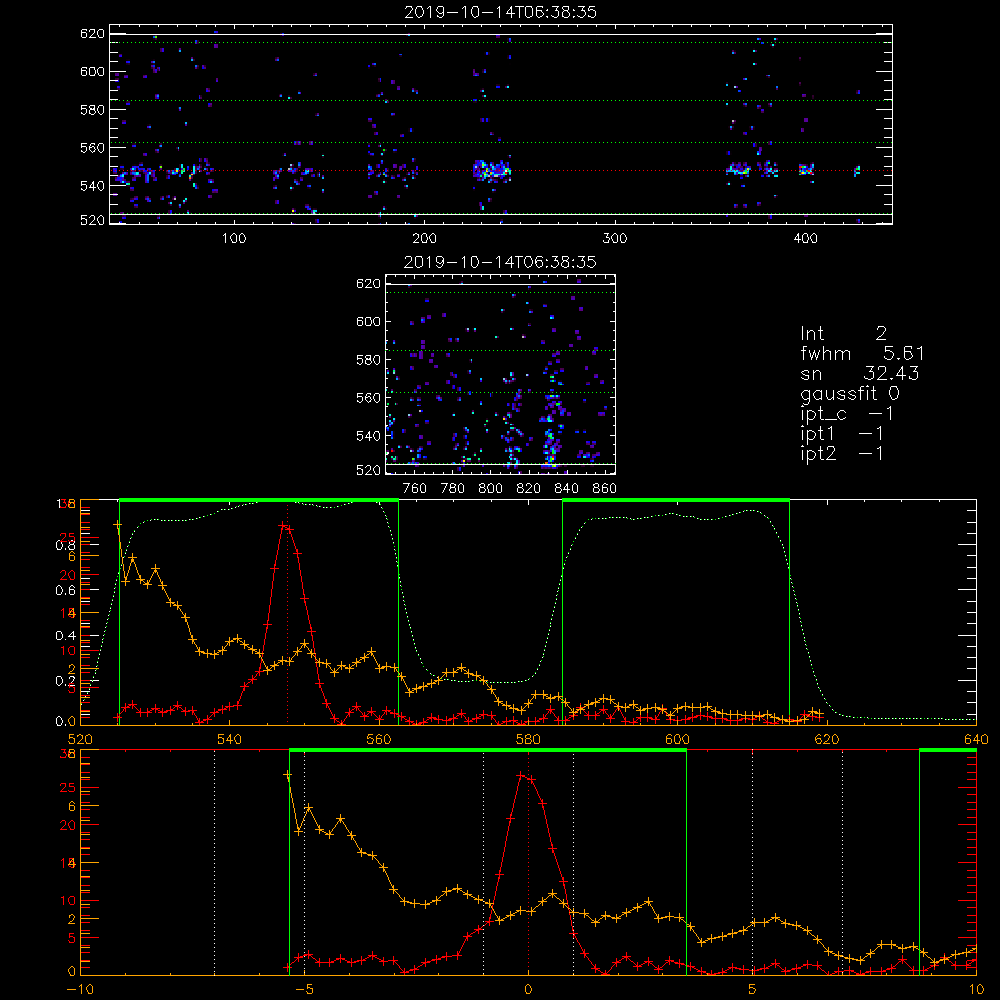Click x-axis label '780' under middle image

(453, 489)
